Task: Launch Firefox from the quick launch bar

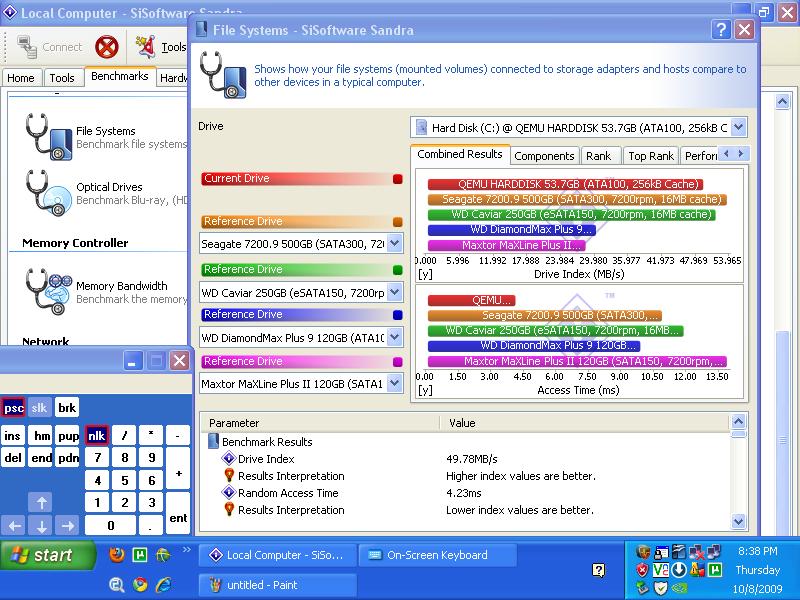Action: click(117, 555)
